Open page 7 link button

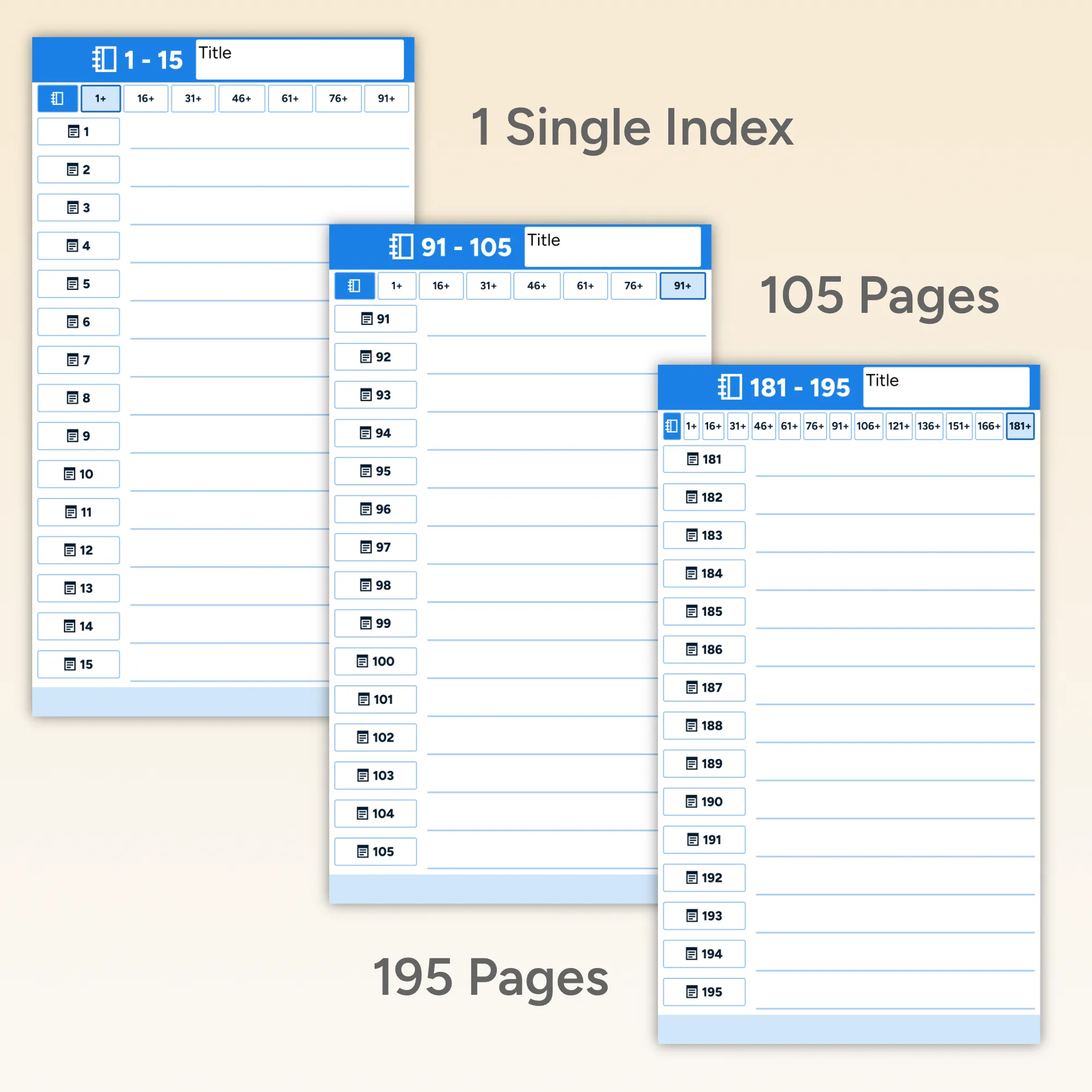tap(79, 360)
